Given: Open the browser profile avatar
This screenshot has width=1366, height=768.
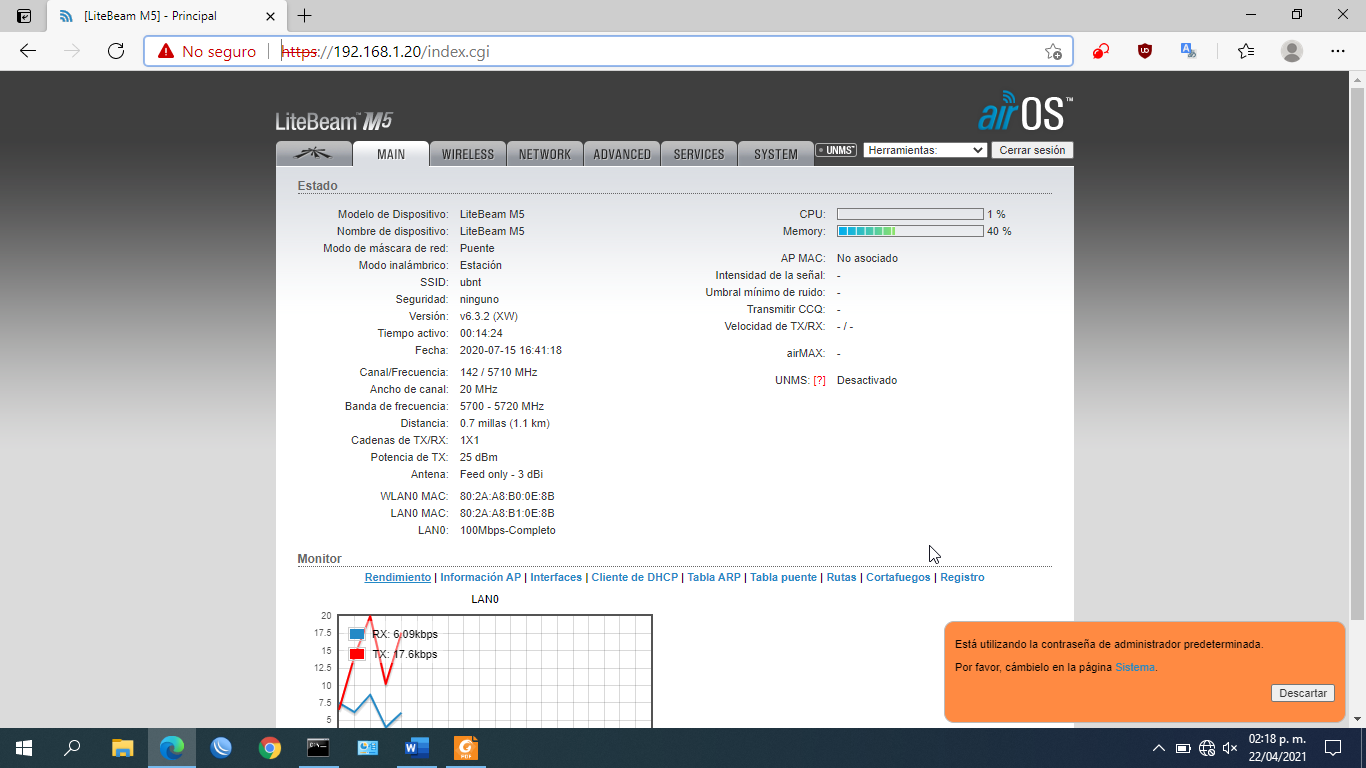Looking at the screenshot, I should tap(1292, 51).
